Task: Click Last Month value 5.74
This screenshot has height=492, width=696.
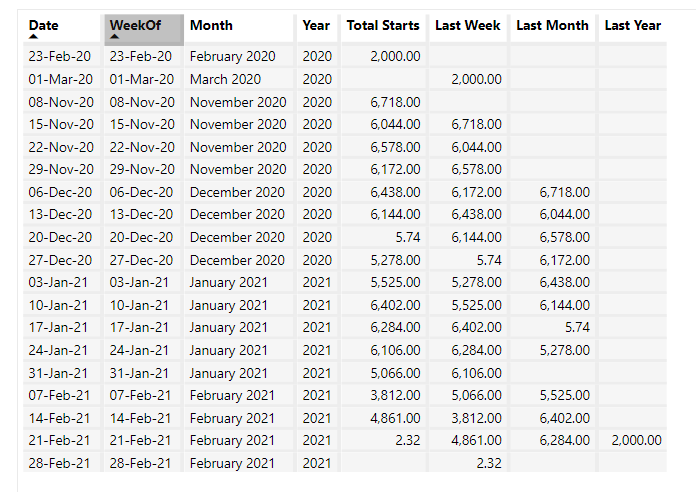Action: tap(577, 327)
